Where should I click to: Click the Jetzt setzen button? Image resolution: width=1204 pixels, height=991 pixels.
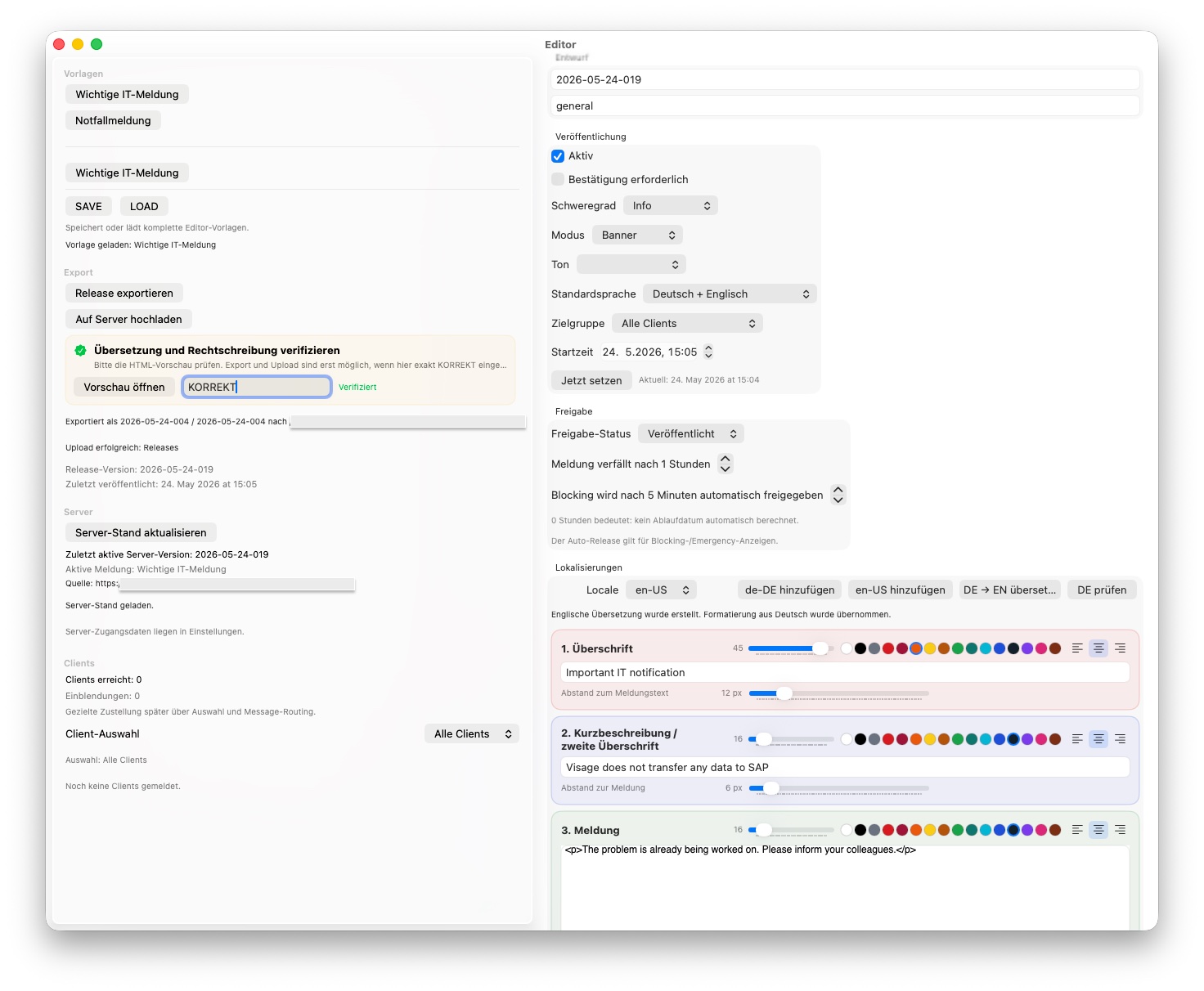pos(591,381)
